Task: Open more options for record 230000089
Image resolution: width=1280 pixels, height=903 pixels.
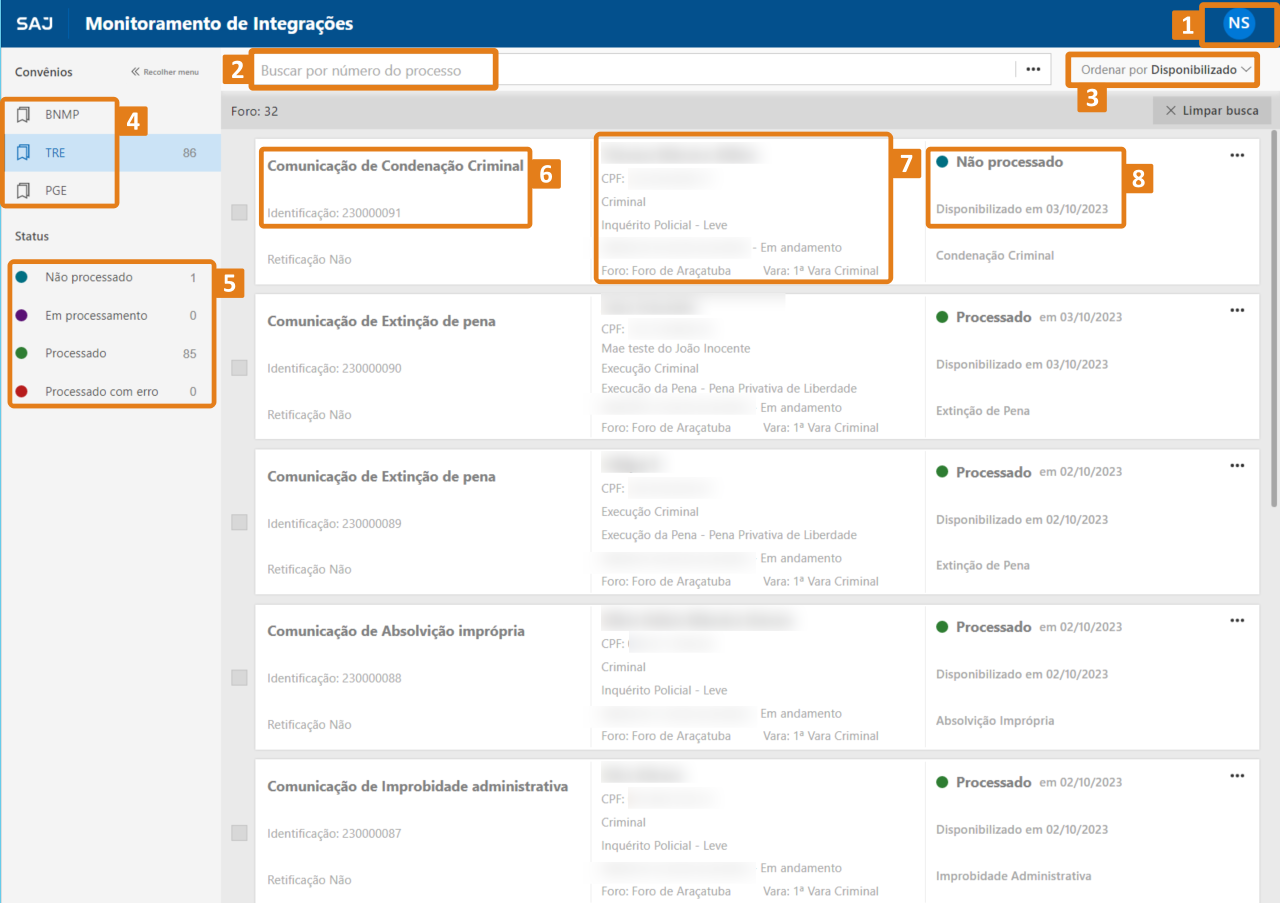Action: [x=1237, y=465]
